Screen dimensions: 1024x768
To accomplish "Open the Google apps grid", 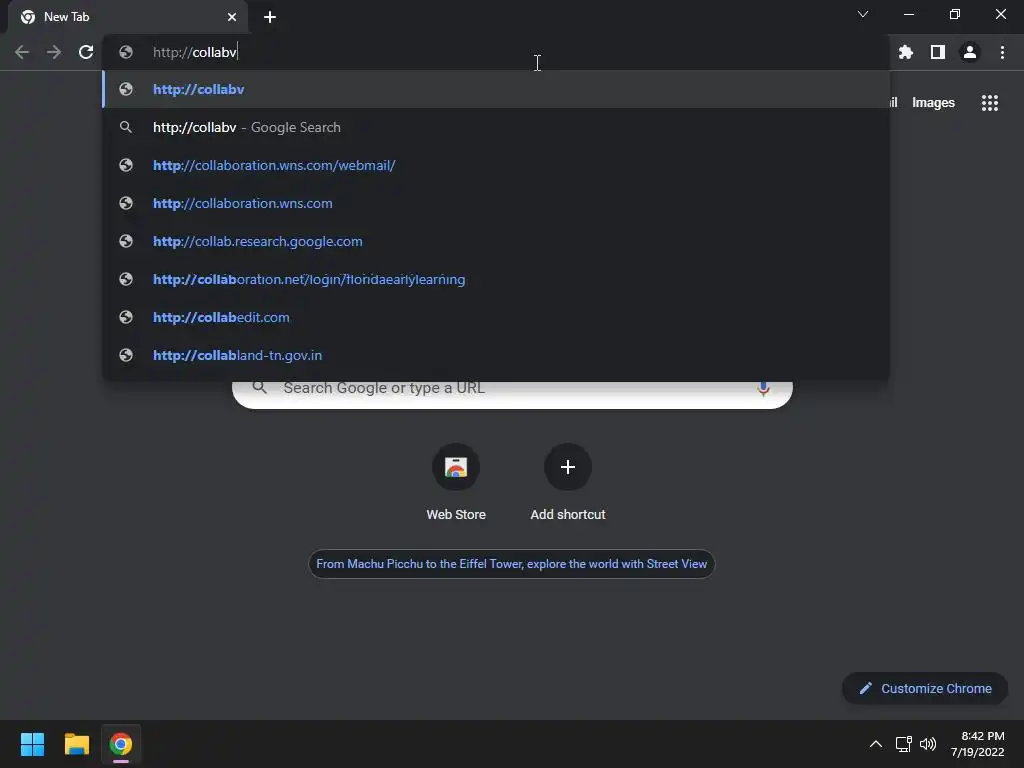I will [989, 103].
